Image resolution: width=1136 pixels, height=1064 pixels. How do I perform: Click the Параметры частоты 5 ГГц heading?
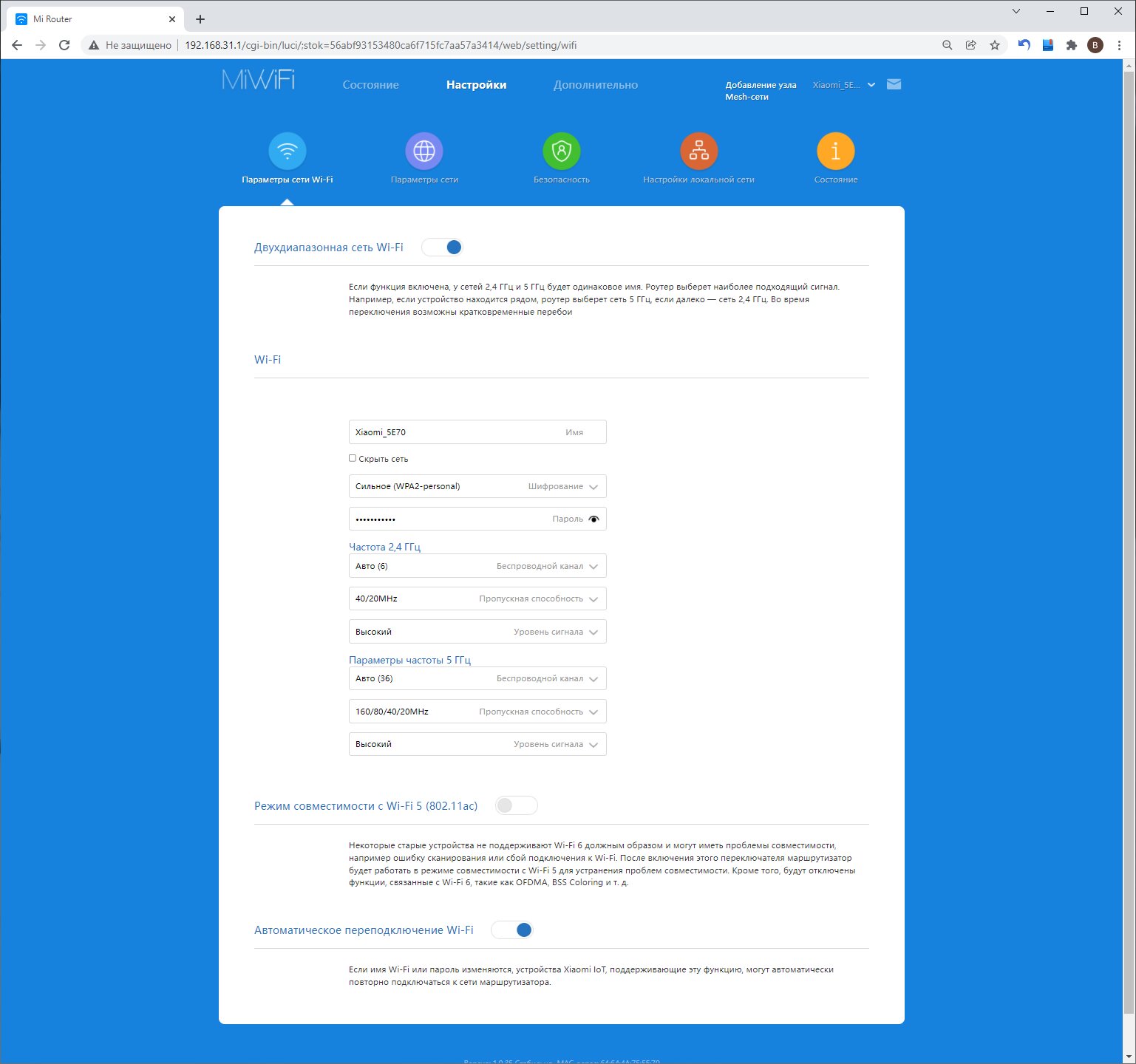[x=410, y=660]
